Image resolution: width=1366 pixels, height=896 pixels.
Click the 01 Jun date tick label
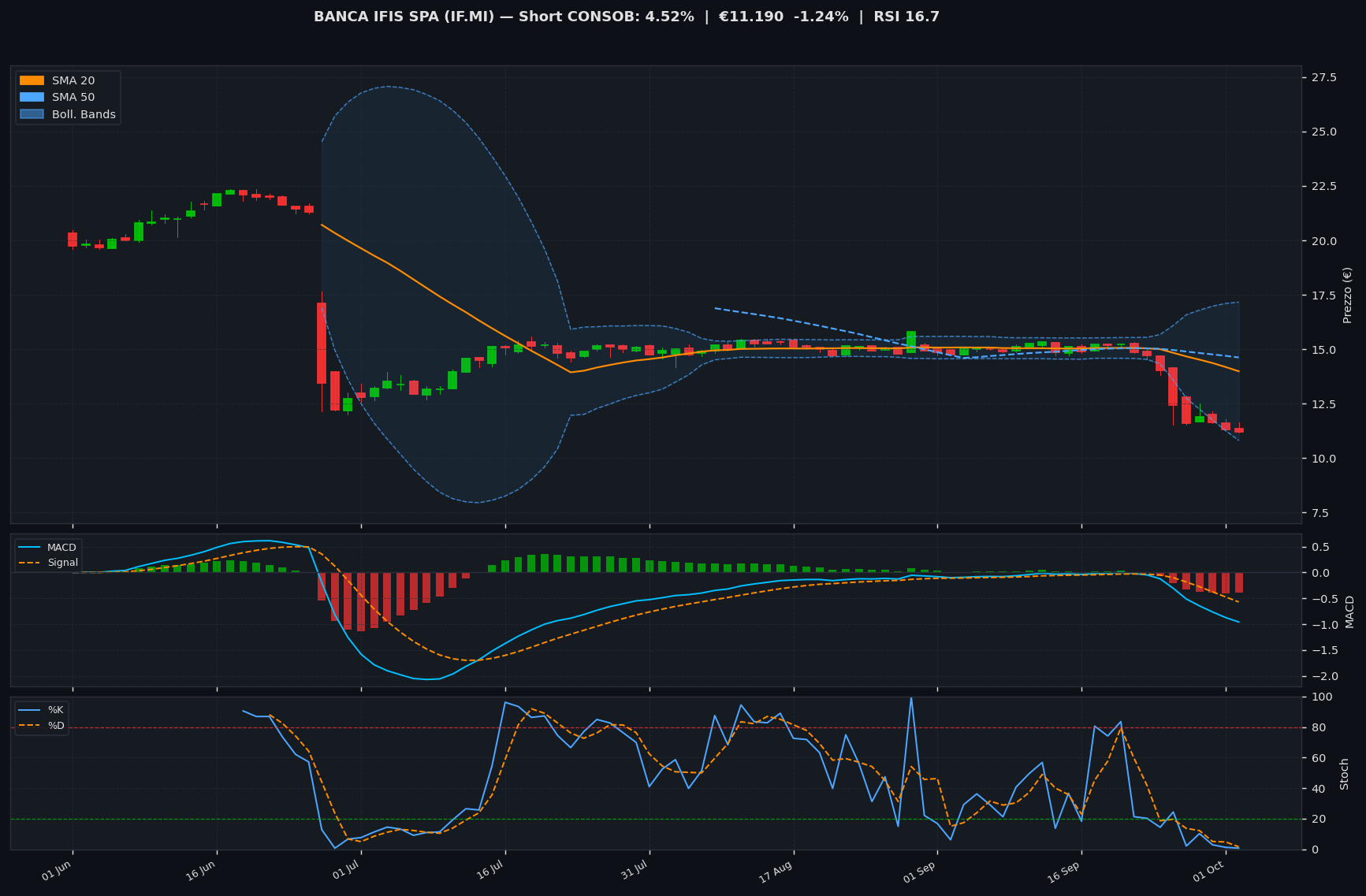[x=57, y=872]
